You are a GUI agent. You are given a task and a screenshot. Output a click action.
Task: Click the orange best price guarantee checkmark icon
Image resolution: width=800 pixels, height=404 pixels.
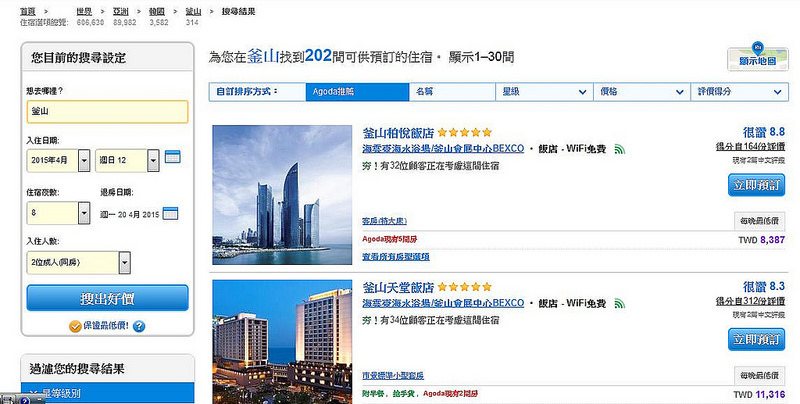[x=75, y=326]
